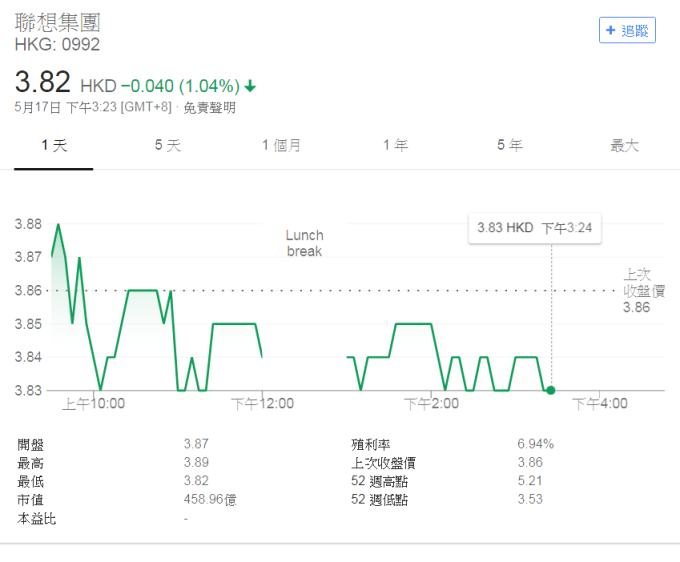Image resolution: width=680 pixels, height=562 pixels.
Task: Click the 最低 value 3.82
Action: click(196, 480)
